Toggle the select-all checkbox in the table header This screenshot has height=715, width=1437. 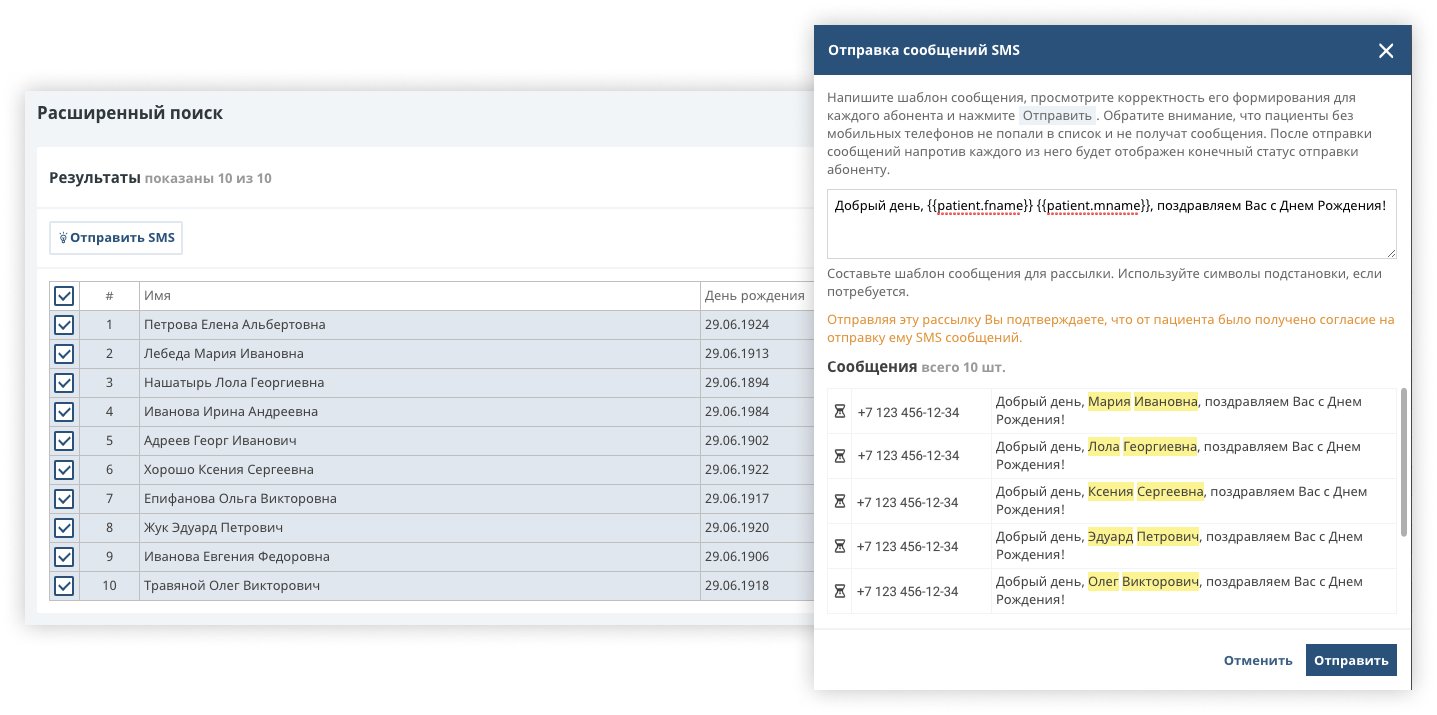pyautogui.click(x=64, y=296)
